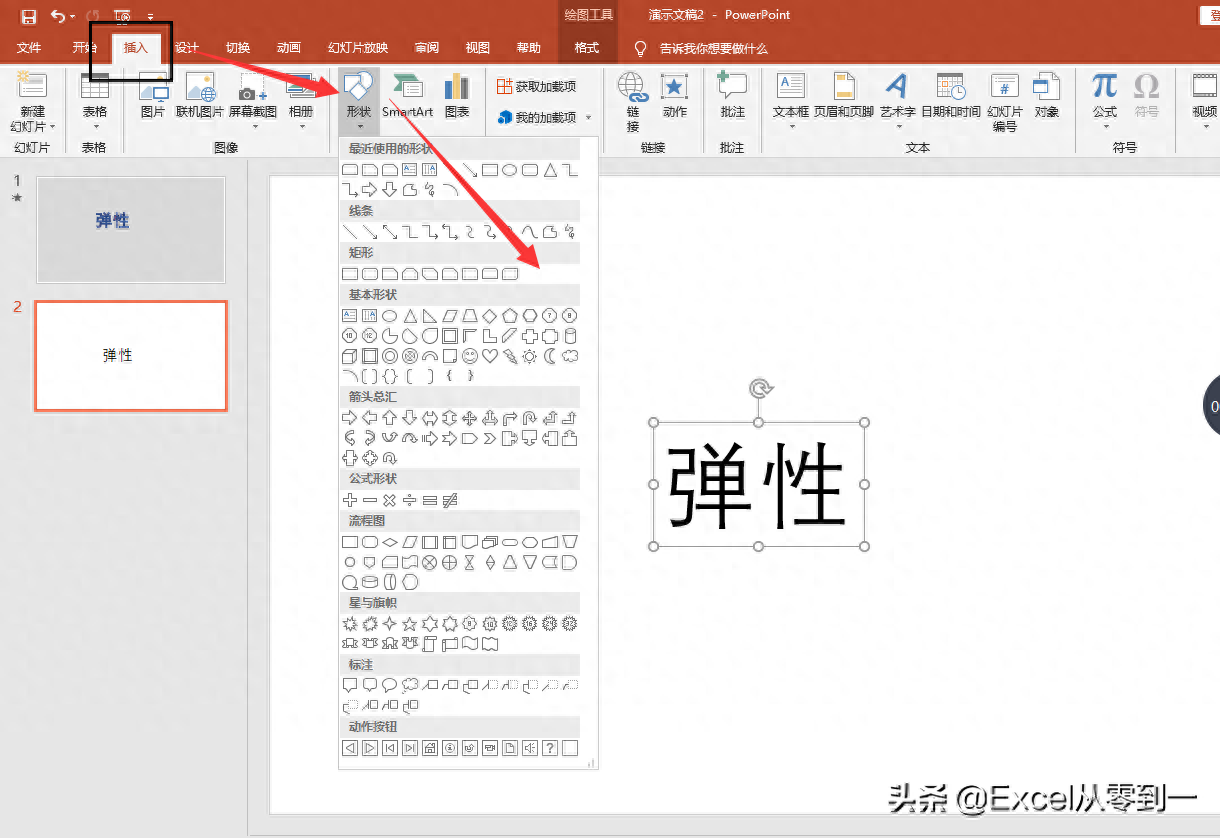This screenshot has height=838, width=1220.
Task: Click the SmartArt icon in ribbon
Action: point(407,95)
